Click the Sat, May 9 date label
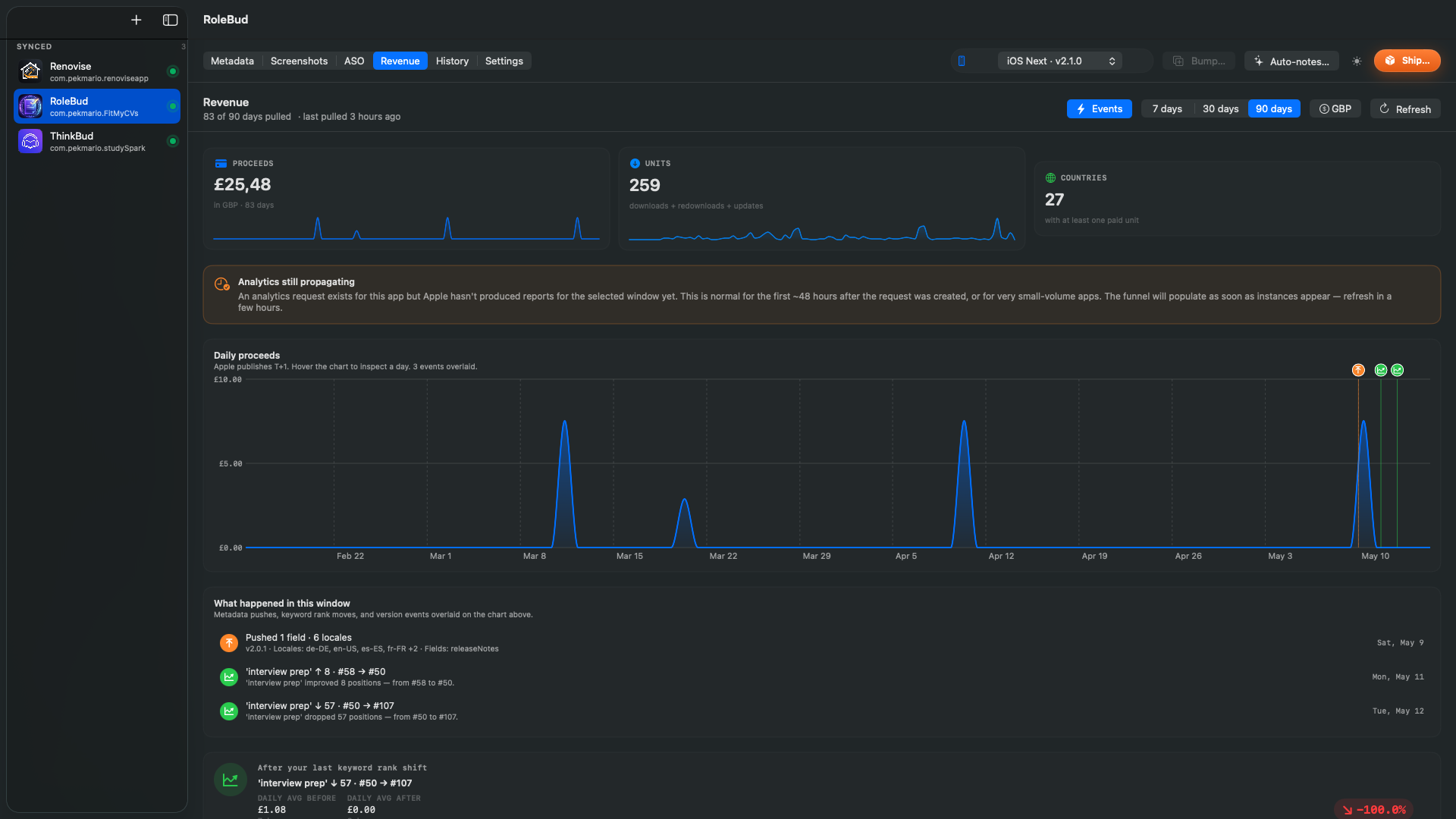The height and width of the screenshot is (819, 1456). pyautogui.click(x=1400, y=642)
